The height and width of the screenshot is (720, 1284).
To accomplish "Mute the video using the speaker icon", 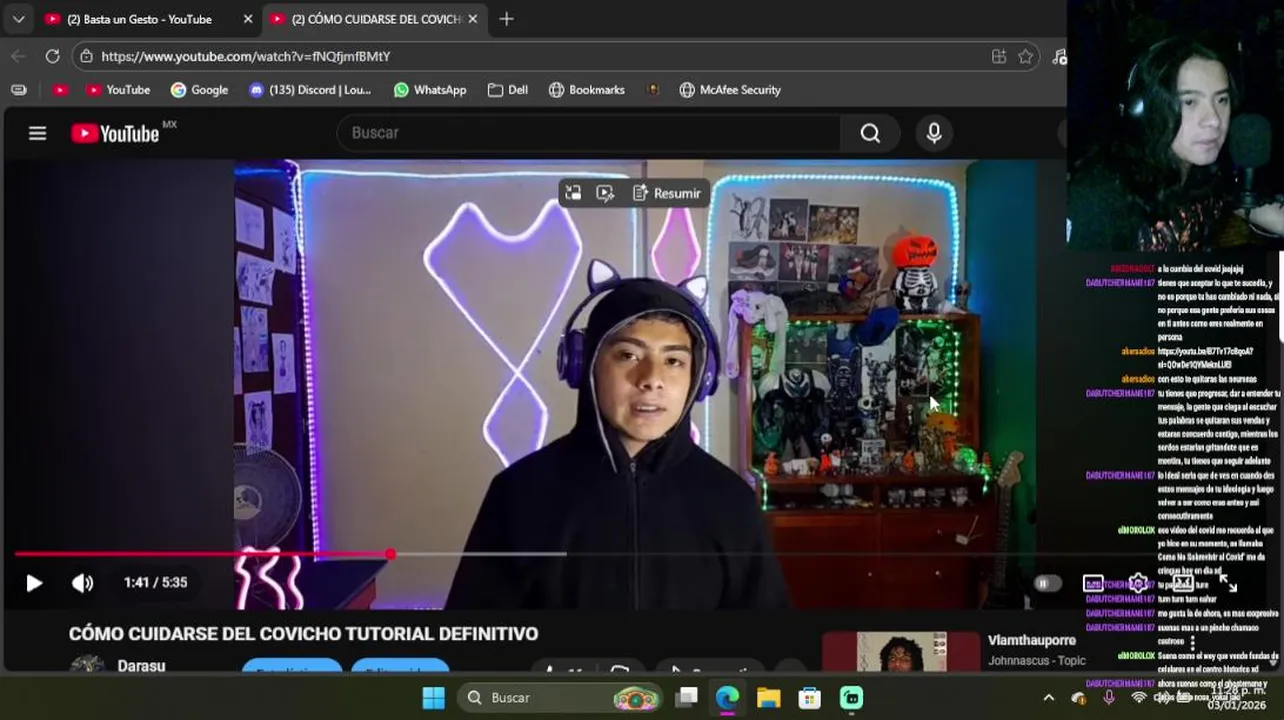I will point(82,583).
